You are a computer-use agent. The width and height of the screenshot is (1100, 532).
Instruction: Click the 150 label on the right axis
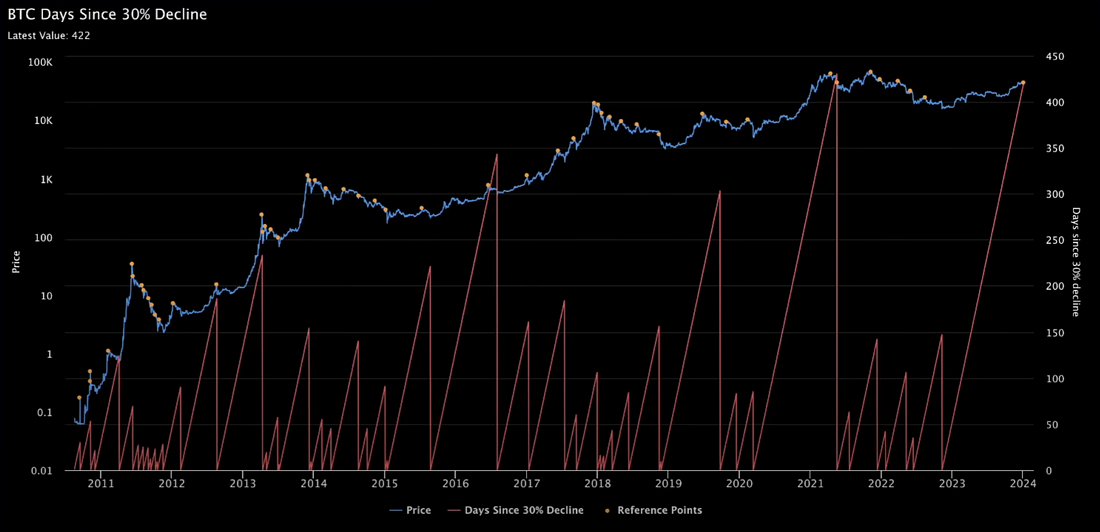pos(1054,333)
